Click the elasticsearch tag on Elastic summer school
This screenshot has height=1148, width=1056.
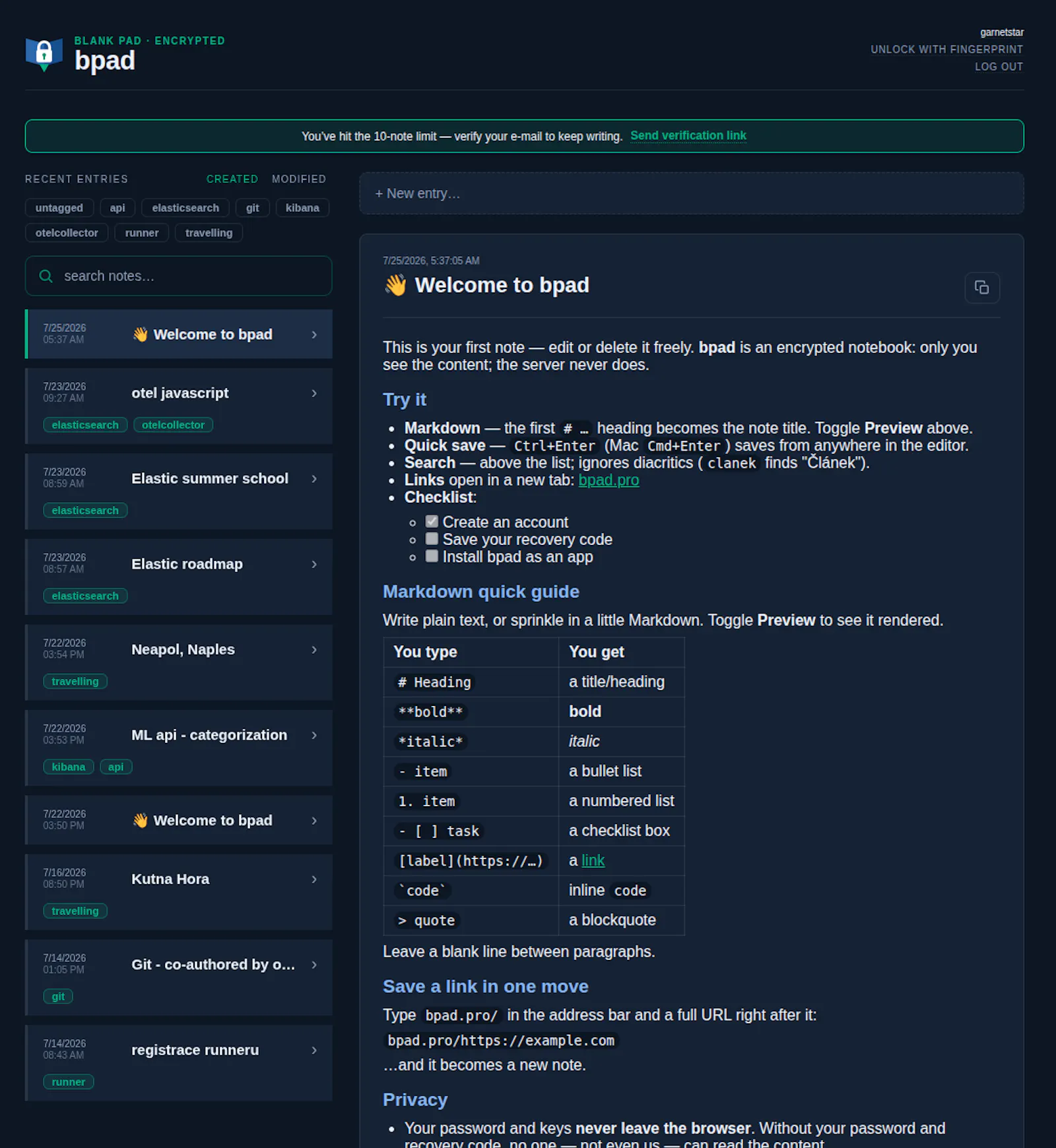[85, 511]
